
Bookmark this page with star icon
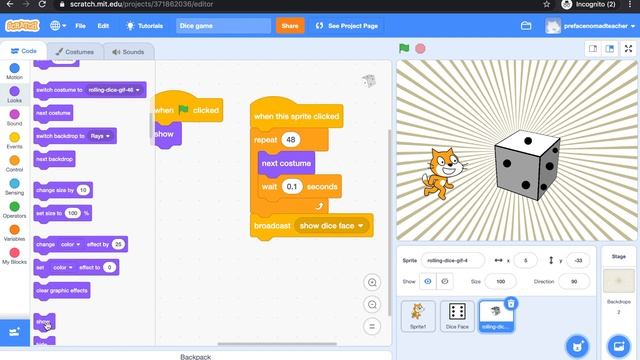click(x=547, y=4)
